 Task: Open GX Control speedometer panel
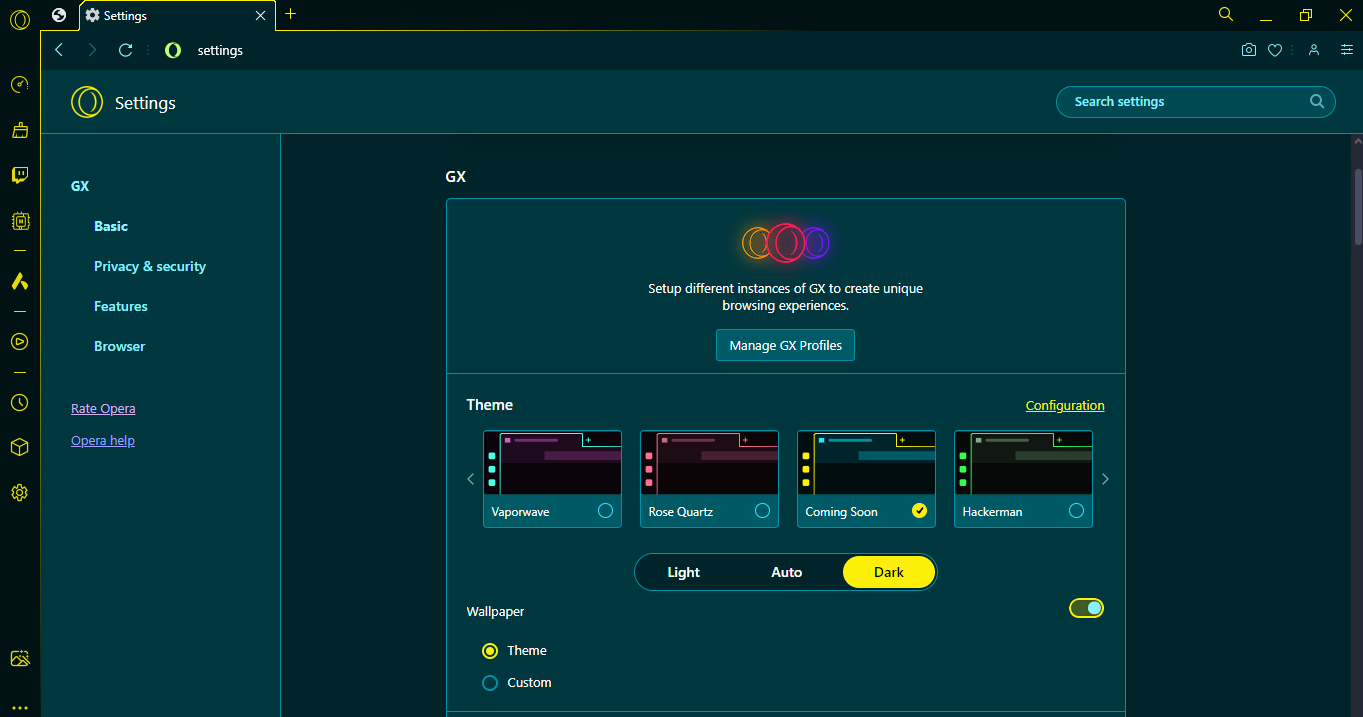19,85
